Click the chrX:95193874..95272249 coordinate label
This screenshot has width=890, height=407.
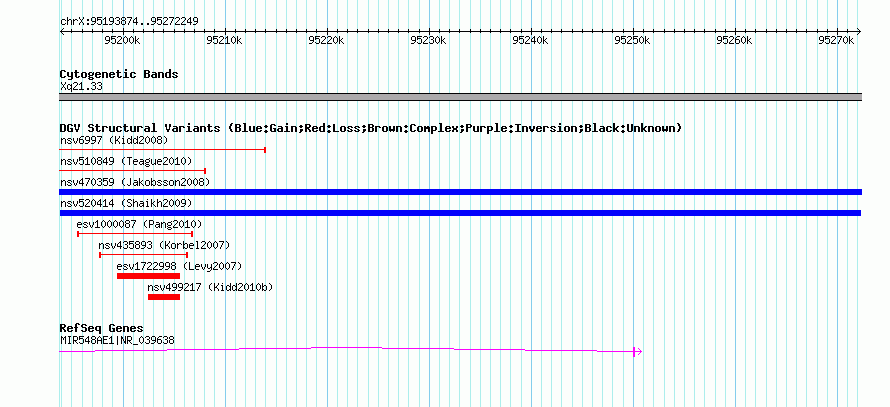pos(129,22)
